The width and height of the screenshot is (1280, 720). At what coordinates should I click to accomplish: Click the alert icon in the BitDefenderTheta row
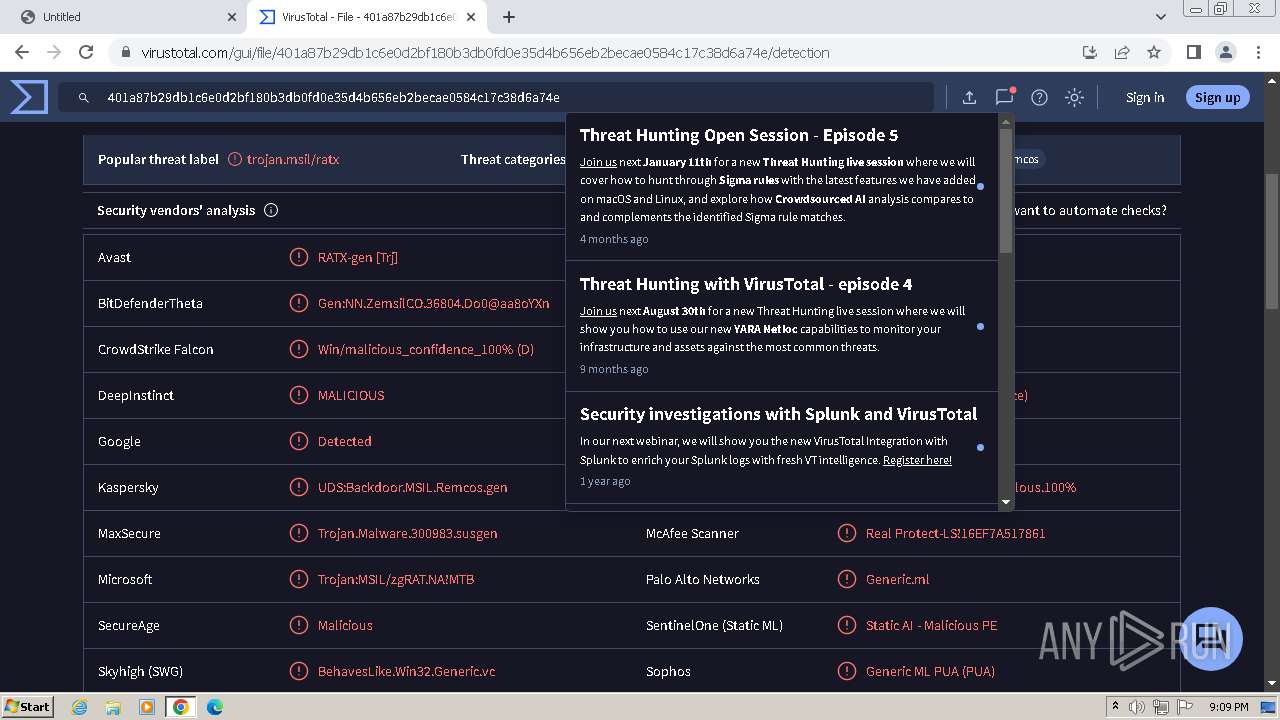coord(298,303)
